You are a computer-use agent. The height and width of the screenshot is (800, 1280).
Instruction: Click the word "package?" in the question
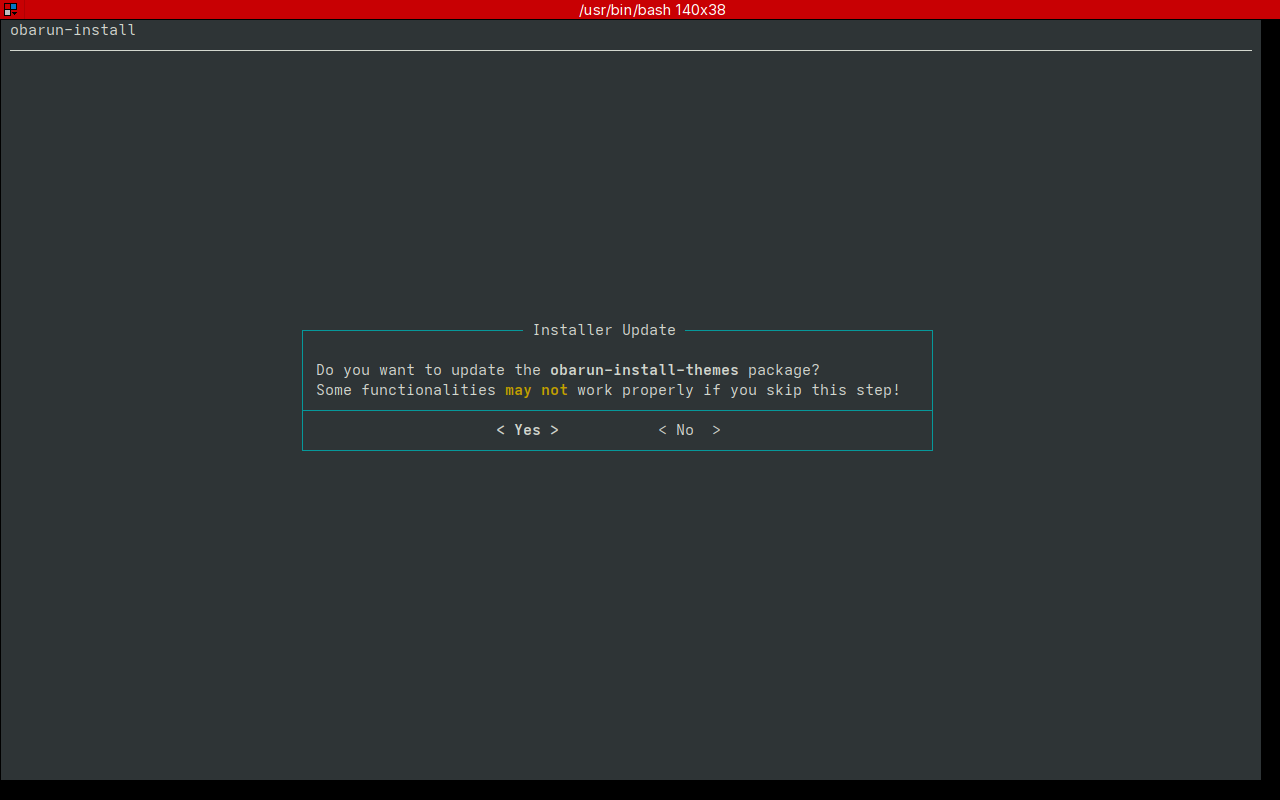coord(784,370)
